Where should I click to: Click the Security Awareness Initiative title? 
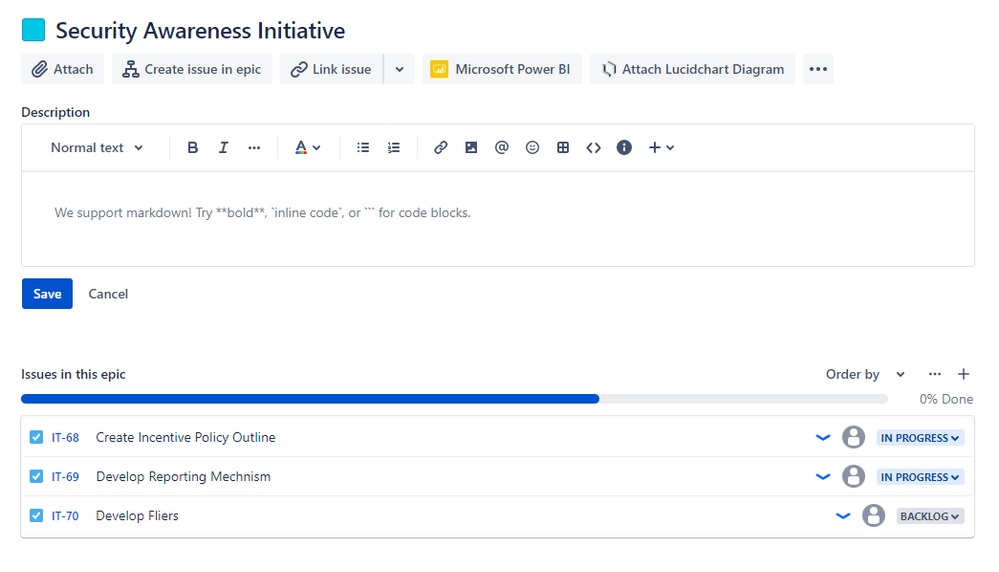click(x=200, y=31)
